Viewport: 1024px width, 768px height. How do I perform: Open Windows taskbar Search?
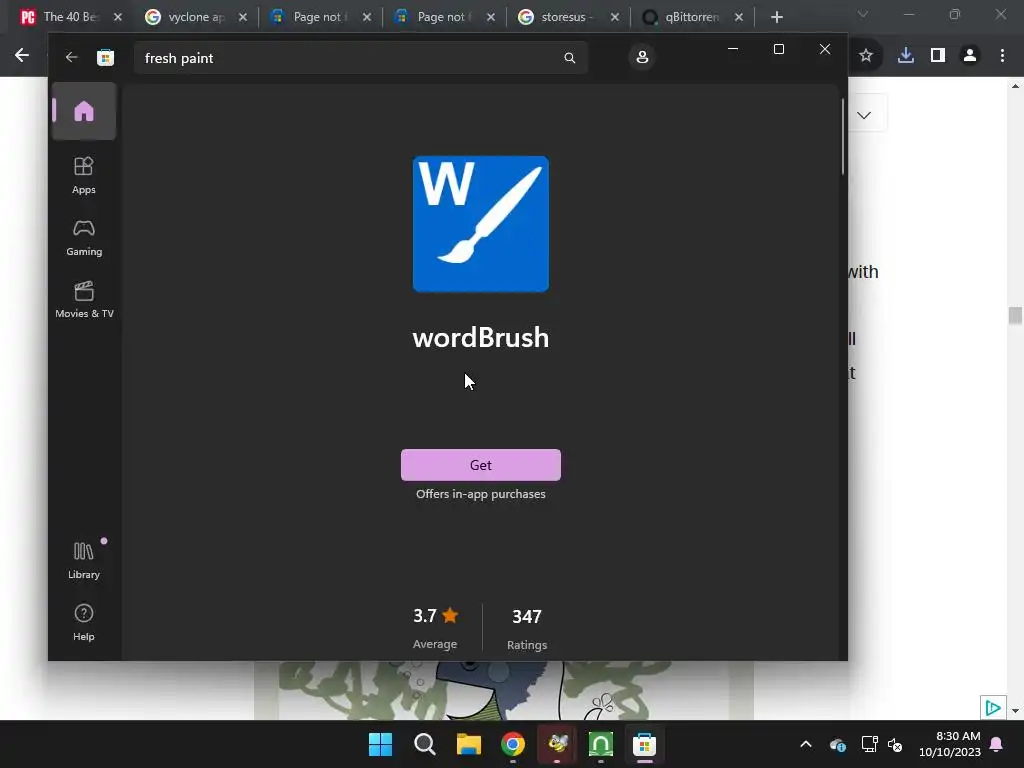[x=424, y=744]
